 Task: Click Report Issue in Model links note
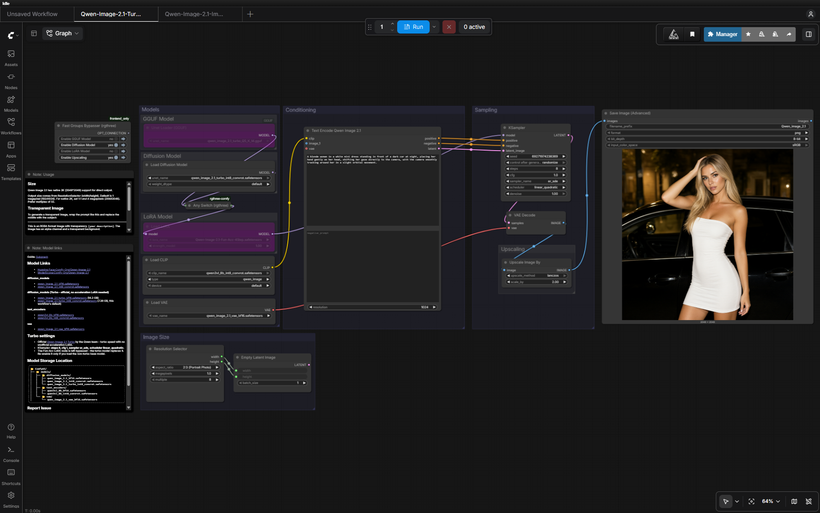(39, 408)
